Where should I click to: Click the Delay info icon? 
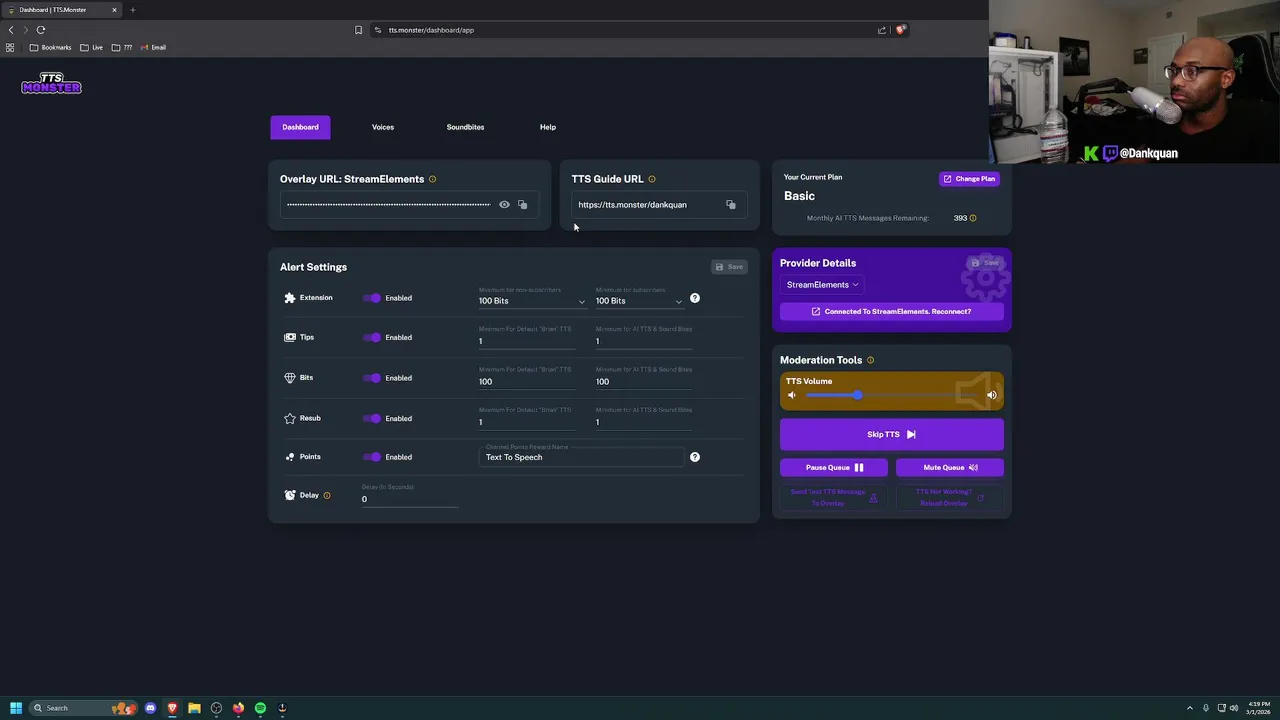327,495
